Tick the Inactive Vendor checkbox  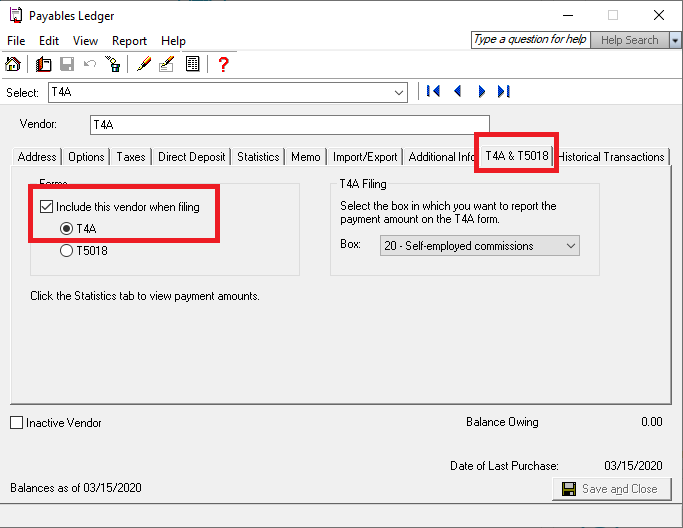(x=17, y=423)
